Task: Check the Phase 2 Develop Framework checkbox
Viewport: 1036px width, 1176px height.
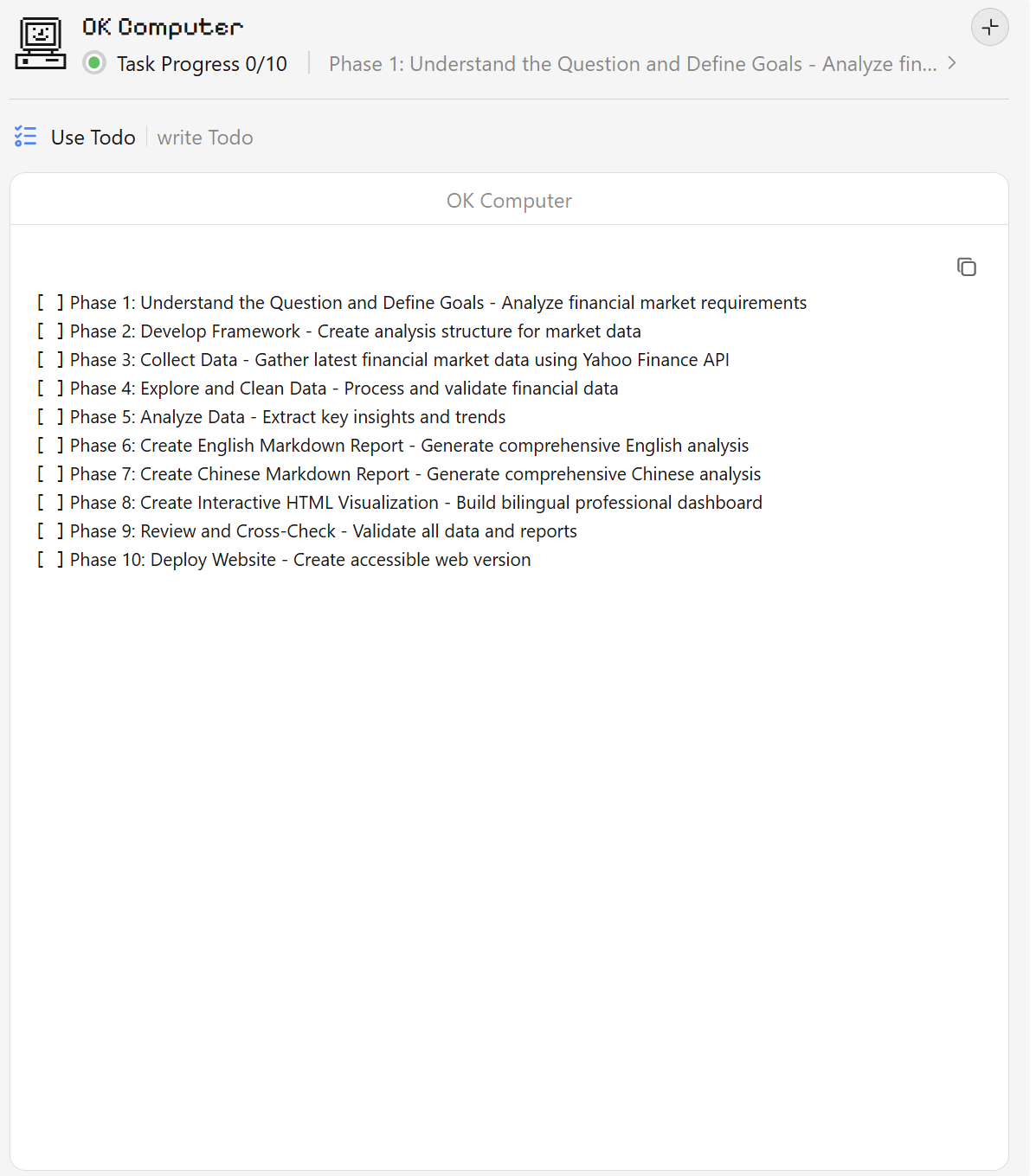Action: [49, 331]
